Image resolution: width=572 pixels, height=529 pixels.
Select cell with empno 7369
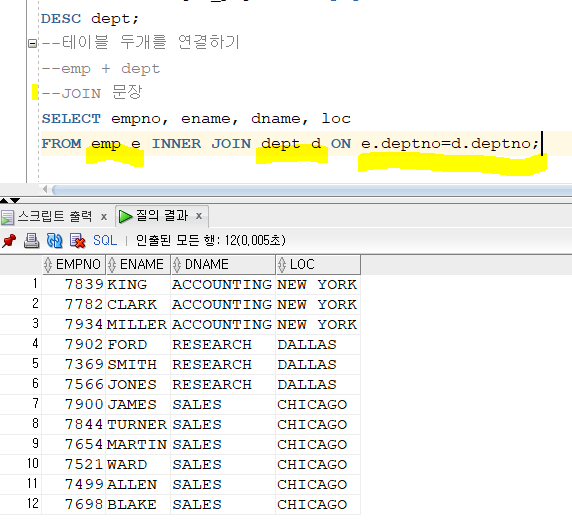pyautogui.click(x=74, y=365)
